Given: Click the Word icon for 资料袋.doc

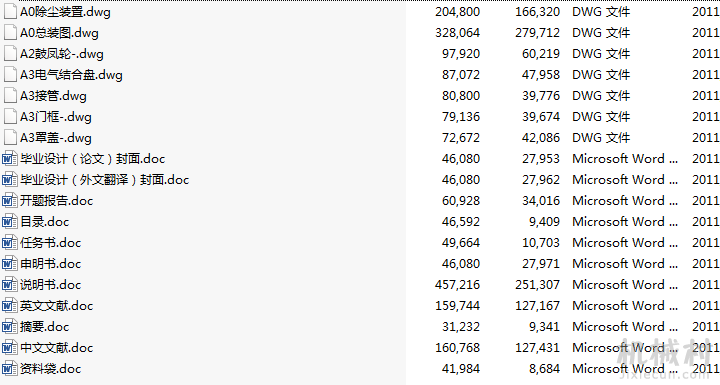Looking at the screenshot, I should tap(10, 369).
